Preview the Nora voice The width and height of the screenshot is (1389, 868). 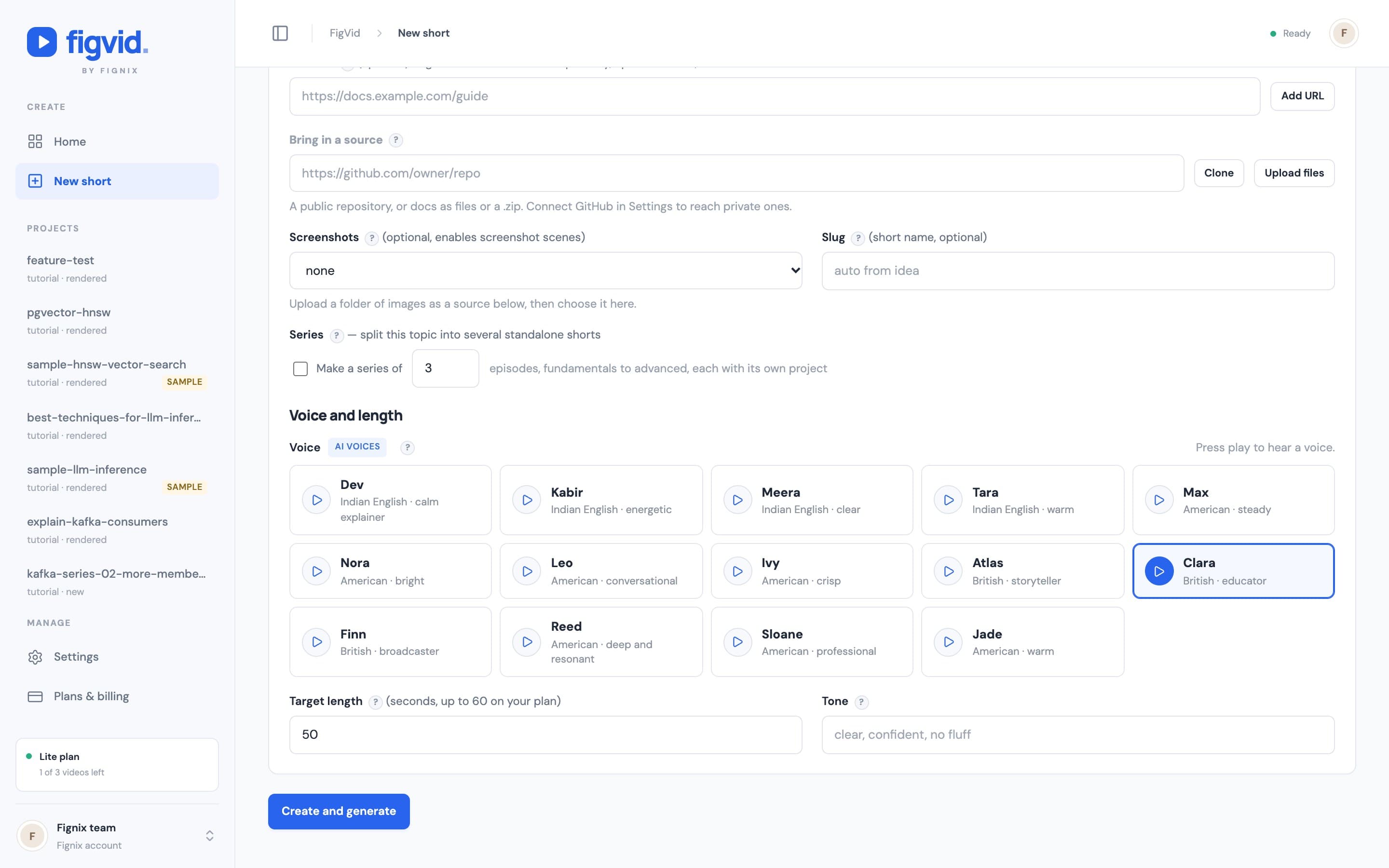tap(317, 571)
